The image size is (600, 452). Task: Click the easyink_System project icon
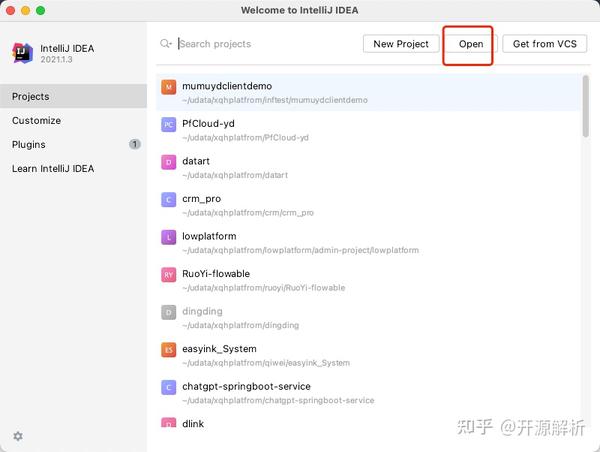169,350
